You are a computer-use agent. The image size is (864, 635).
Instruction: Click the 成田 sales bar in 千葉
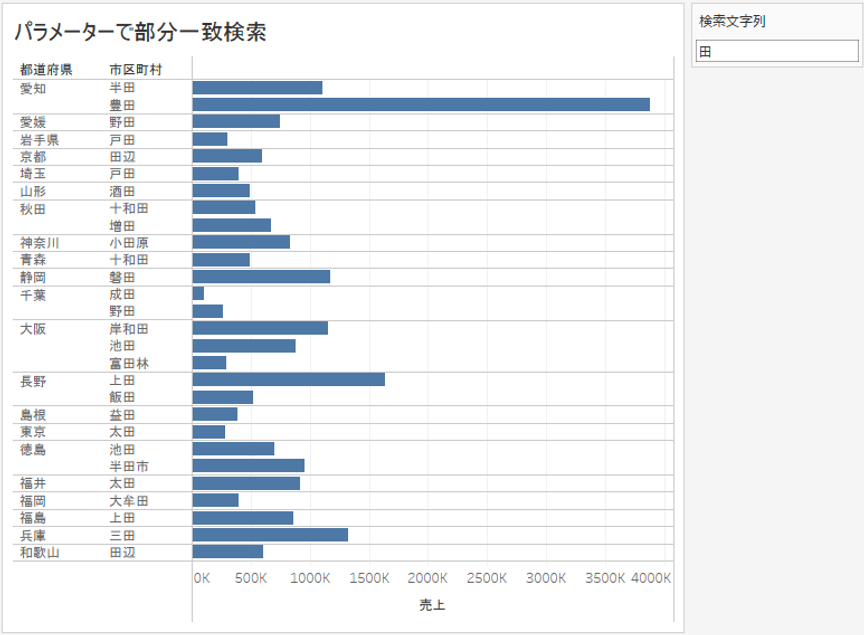(198, 293)
